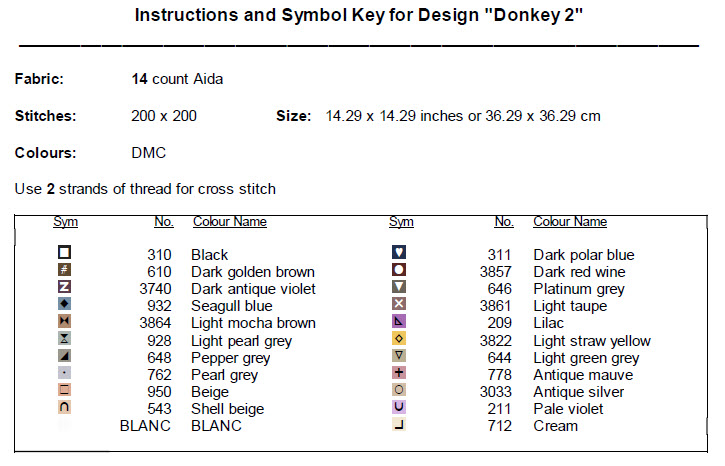Click the Cream 712 symbol swatch
Image resolution: width=725 pixels, height=466 pixels.
pyautogui.click(x=399, y=425)
